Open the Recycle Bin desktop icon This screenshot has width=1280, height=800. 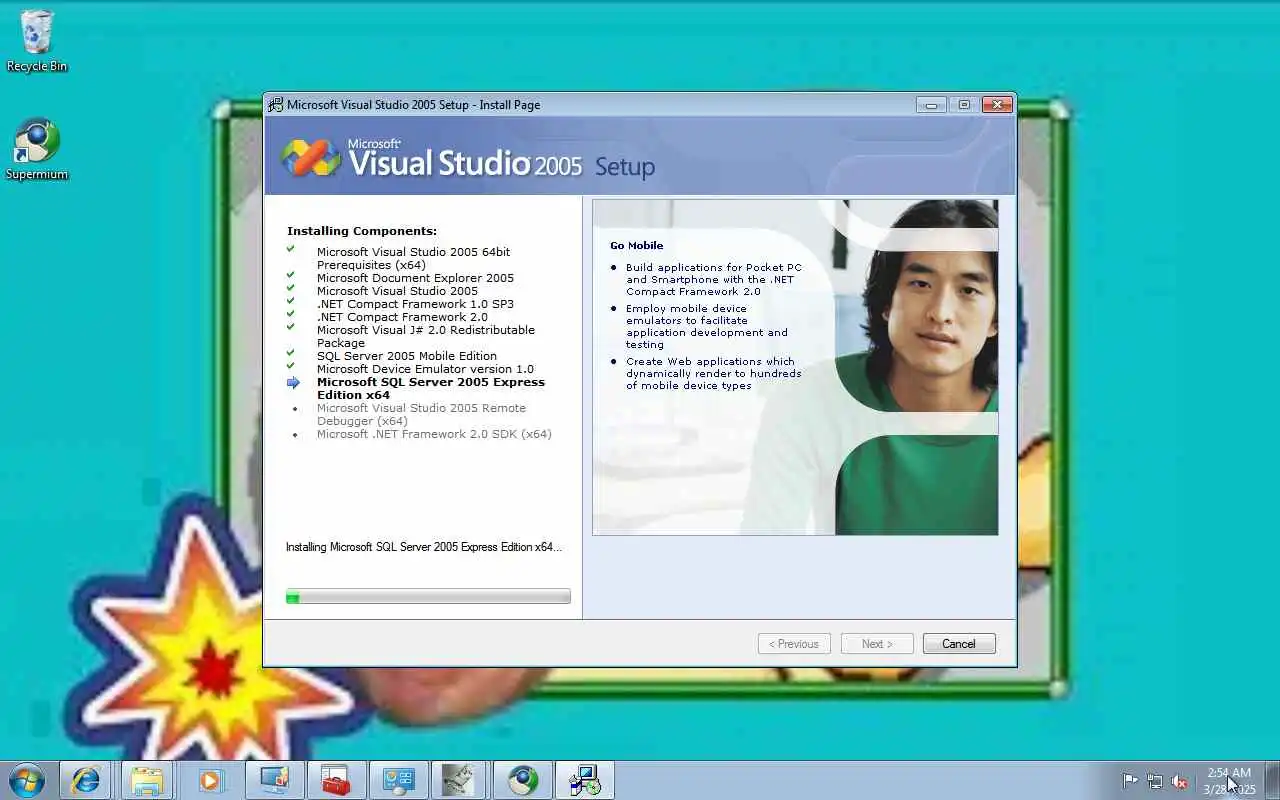pyautogui.click(x=37, y=41)
